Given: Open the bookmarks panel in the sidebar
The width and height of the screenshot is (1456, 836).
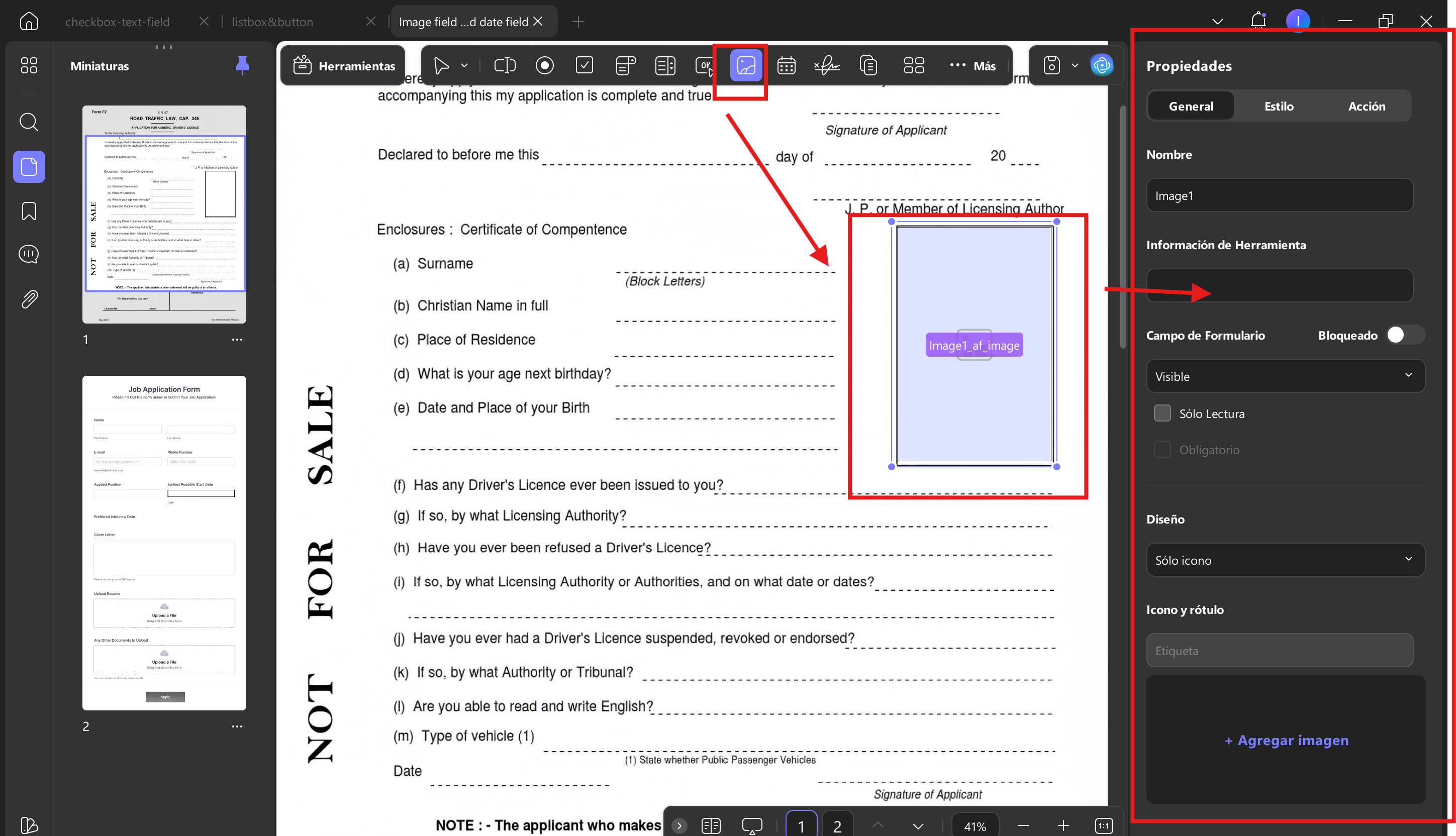Looking at the screenshot, I should pyautogui.click(x=29, y=211).
